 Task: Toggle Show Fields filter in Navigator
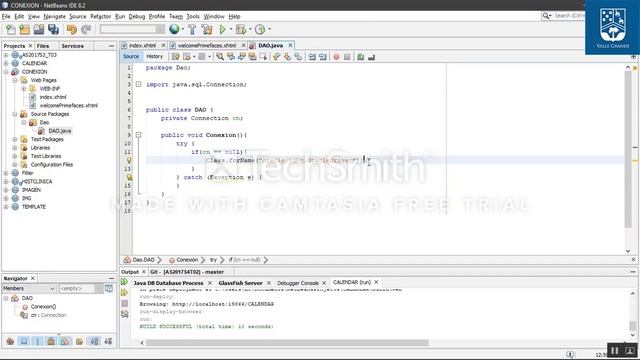point(24,341)
